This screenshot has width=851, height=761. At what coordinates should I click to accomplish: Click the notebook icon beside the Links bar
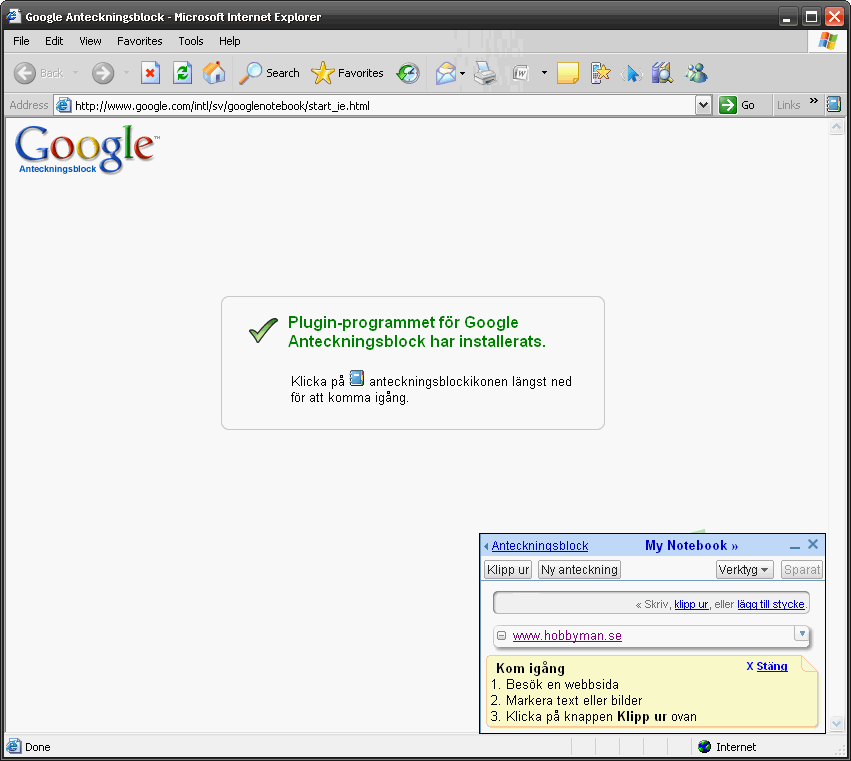833,104
